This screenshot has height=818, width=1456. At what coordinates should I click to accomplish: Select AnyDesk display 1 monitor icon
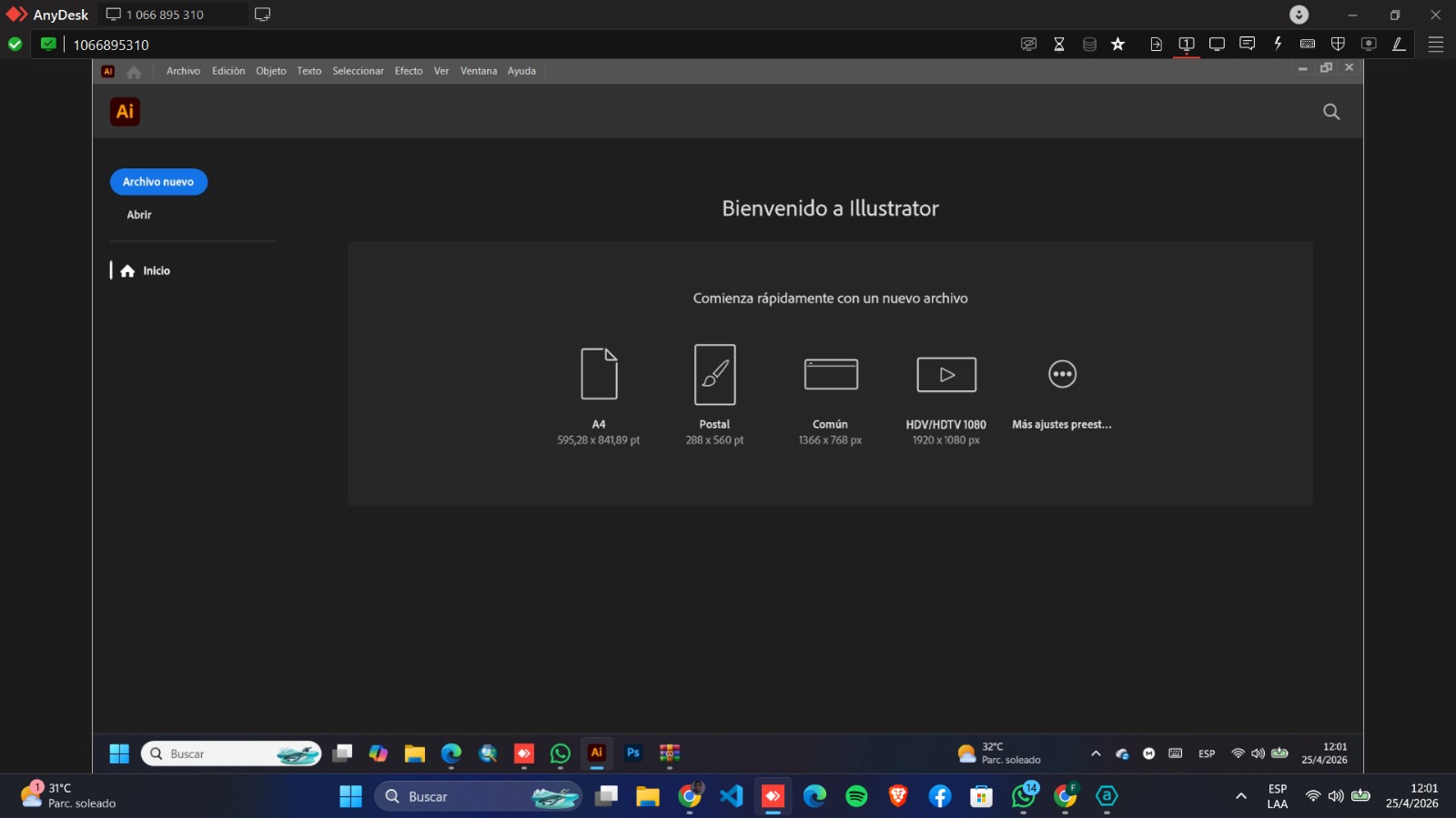(x=1187, y=44)
